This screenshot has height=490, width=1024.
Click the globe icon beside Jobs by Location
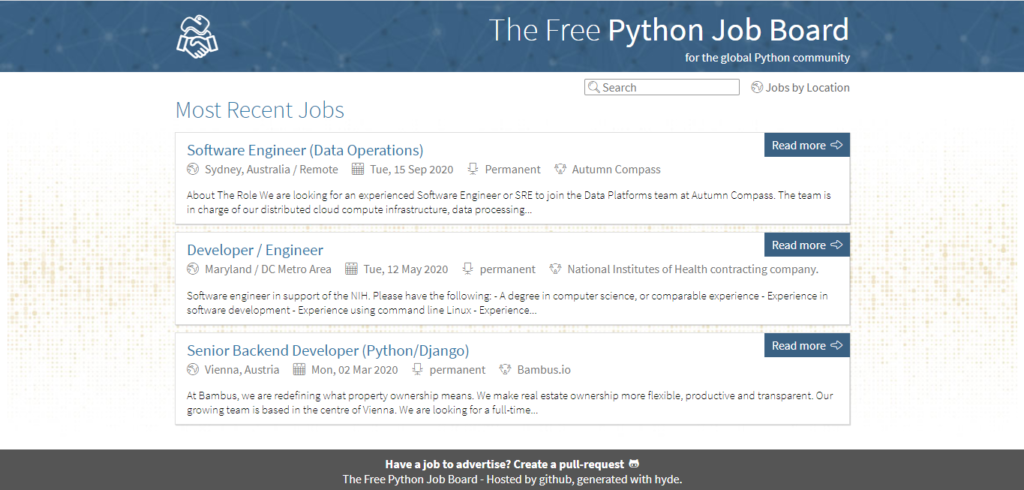(x=757, y=88)
